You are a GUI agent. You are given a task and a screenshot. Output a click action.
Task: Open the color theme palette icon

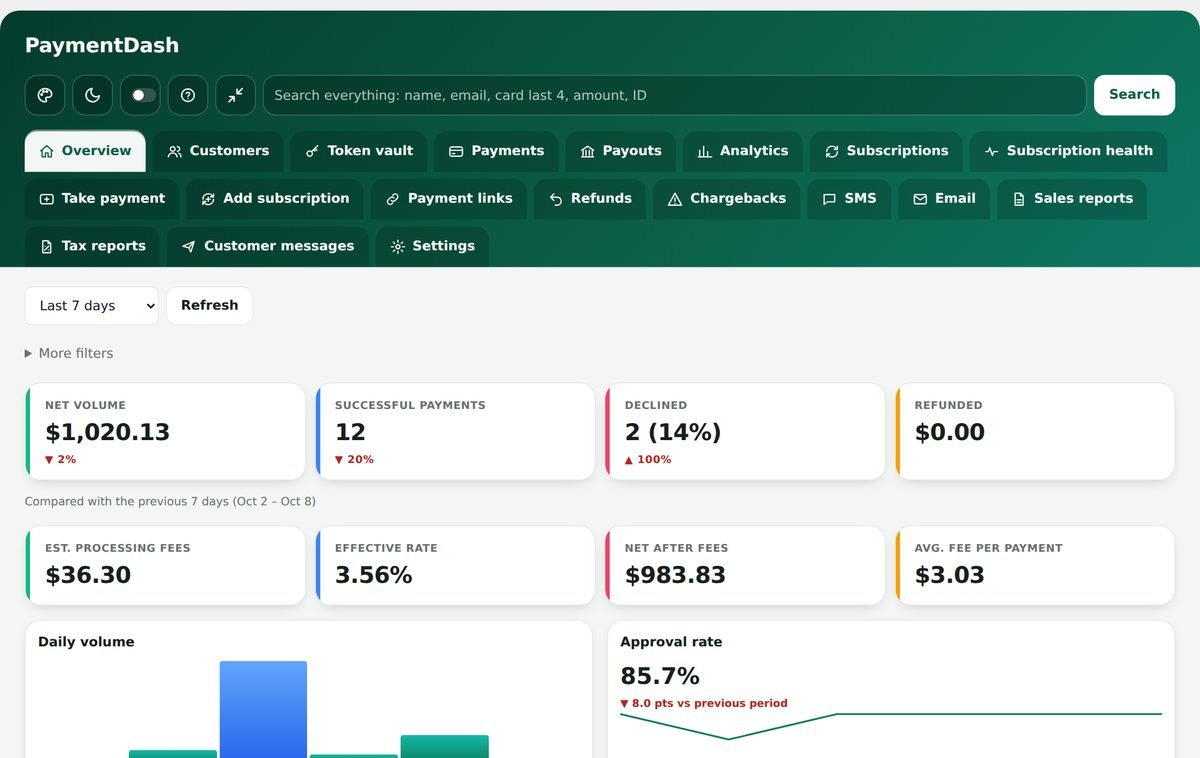click(45, 95)
